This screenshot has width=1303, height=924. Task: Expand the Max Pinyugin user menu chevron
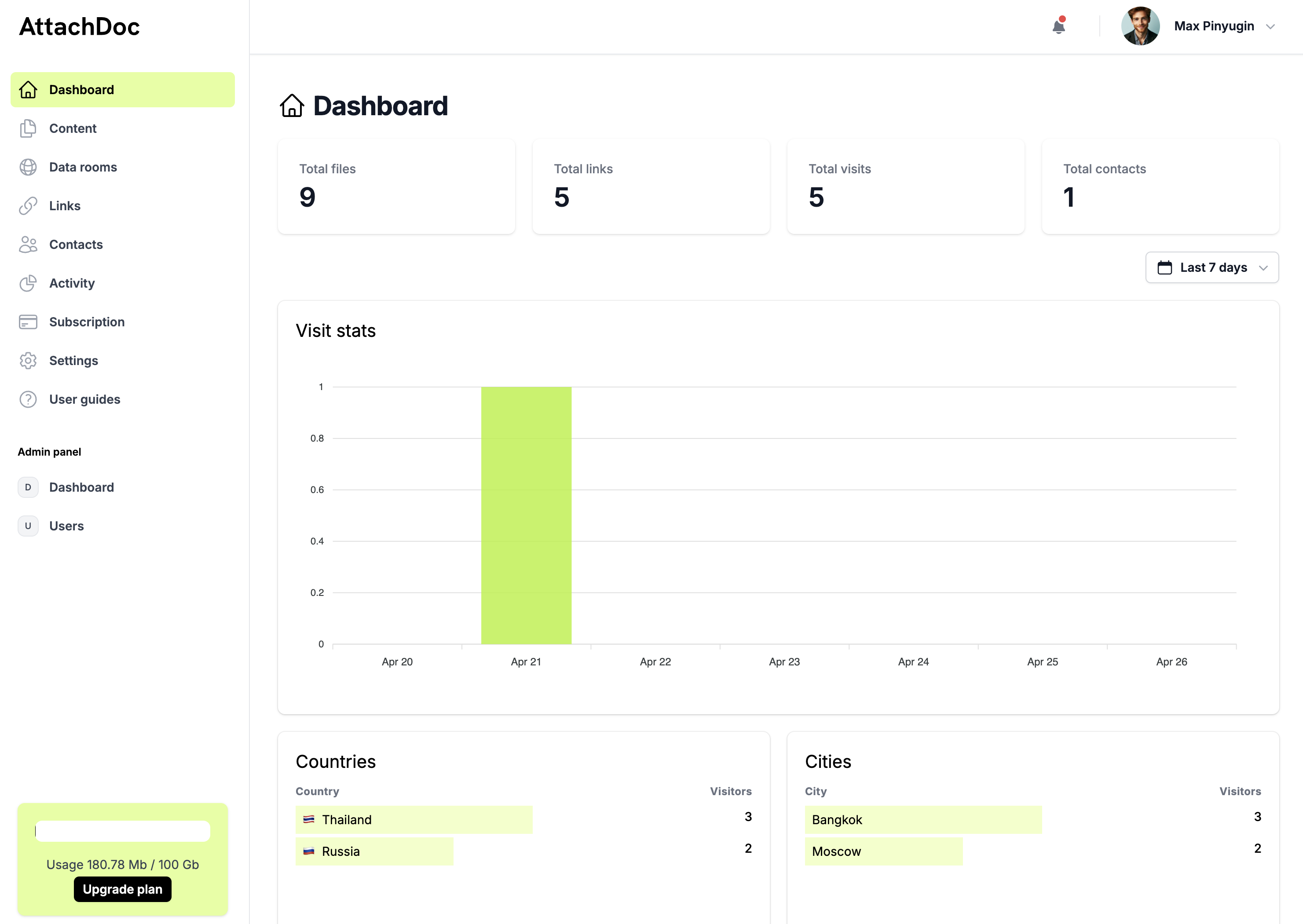click(1270, 27)
